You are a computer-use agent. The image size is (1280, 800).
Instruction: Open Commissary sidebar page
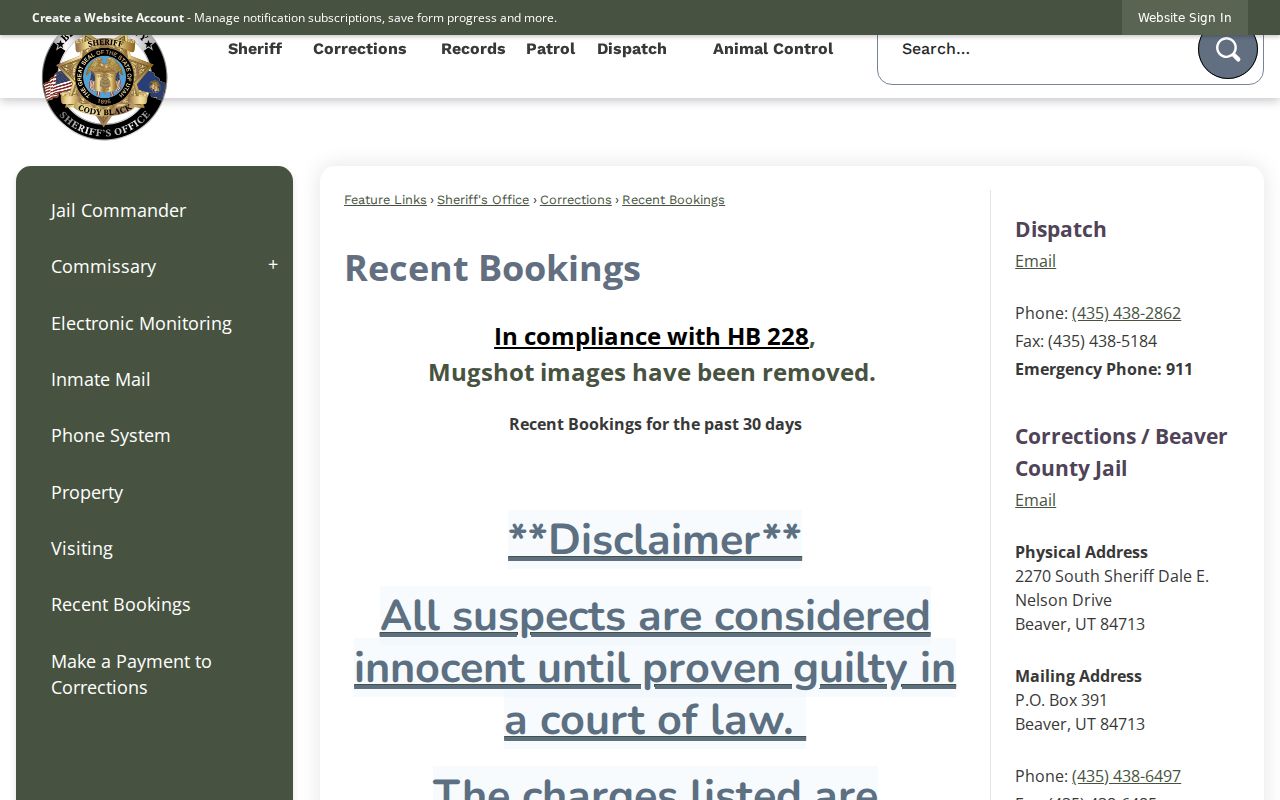tap(103, 266)
